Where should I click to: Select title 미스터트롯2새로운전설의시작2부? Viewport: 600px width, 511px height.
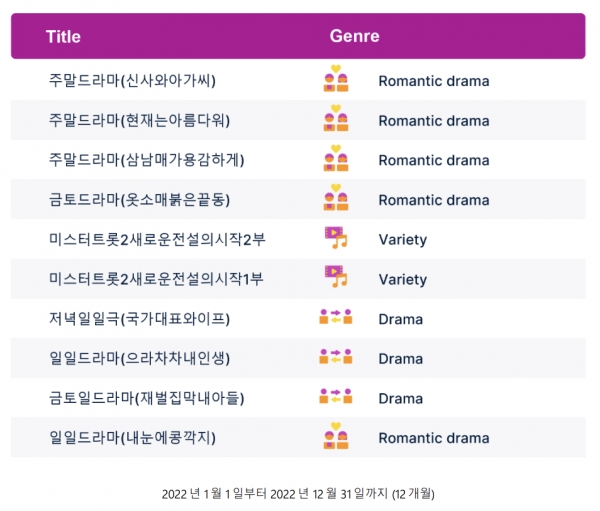click(x=157, y=240)
